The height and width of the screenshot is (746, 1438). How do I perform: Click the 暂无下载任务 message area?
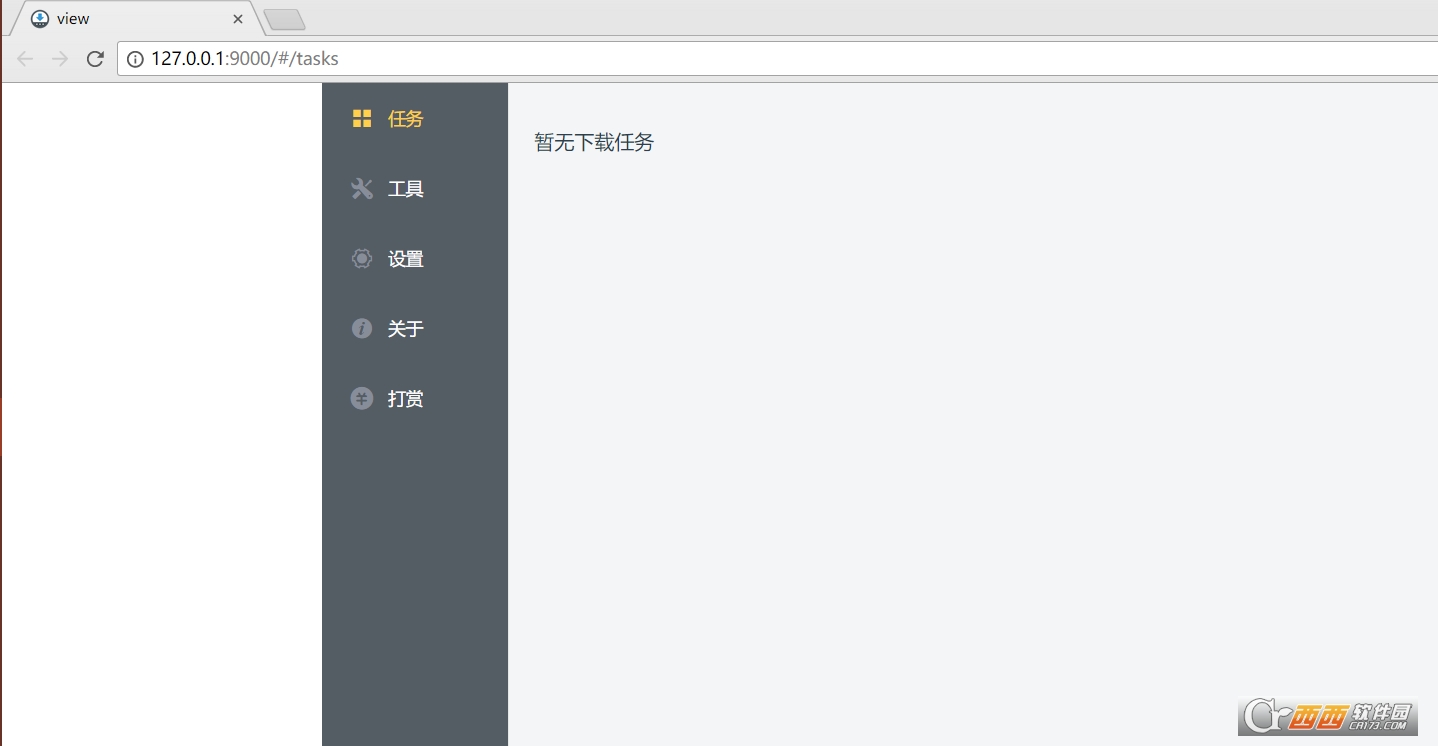point(594,142)
